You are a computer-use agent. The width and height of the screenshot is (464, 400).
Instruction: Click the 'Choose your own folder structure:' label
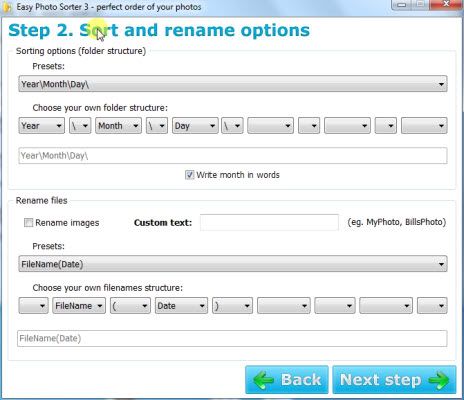[100, 108]
